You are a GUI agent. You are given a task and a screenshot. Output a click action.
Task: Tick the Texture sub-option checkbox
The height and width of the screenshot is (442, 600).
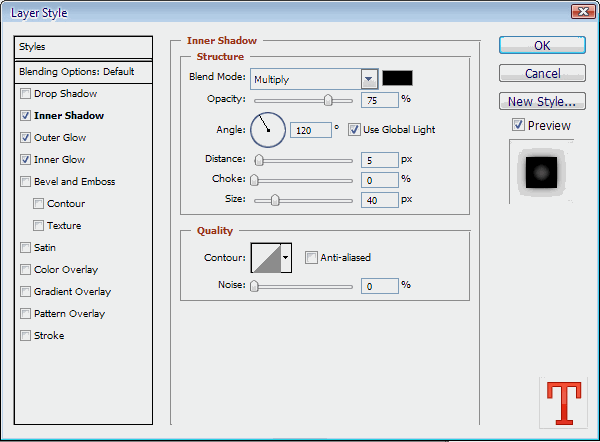[38, 225]
